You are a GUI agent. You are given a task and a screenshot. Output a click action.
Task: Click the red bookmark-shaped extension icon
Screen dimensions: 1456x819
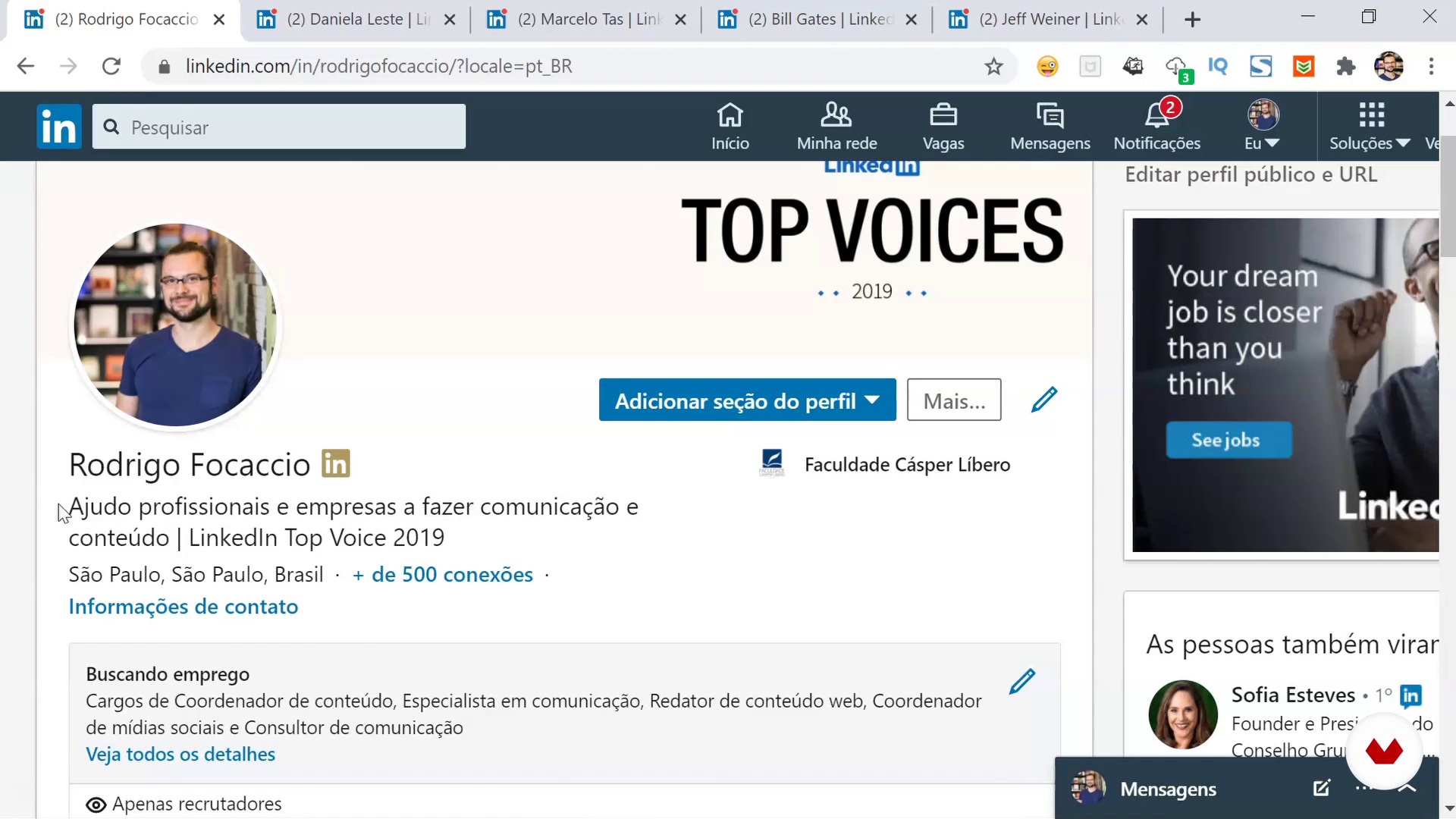coord(1304,67)
